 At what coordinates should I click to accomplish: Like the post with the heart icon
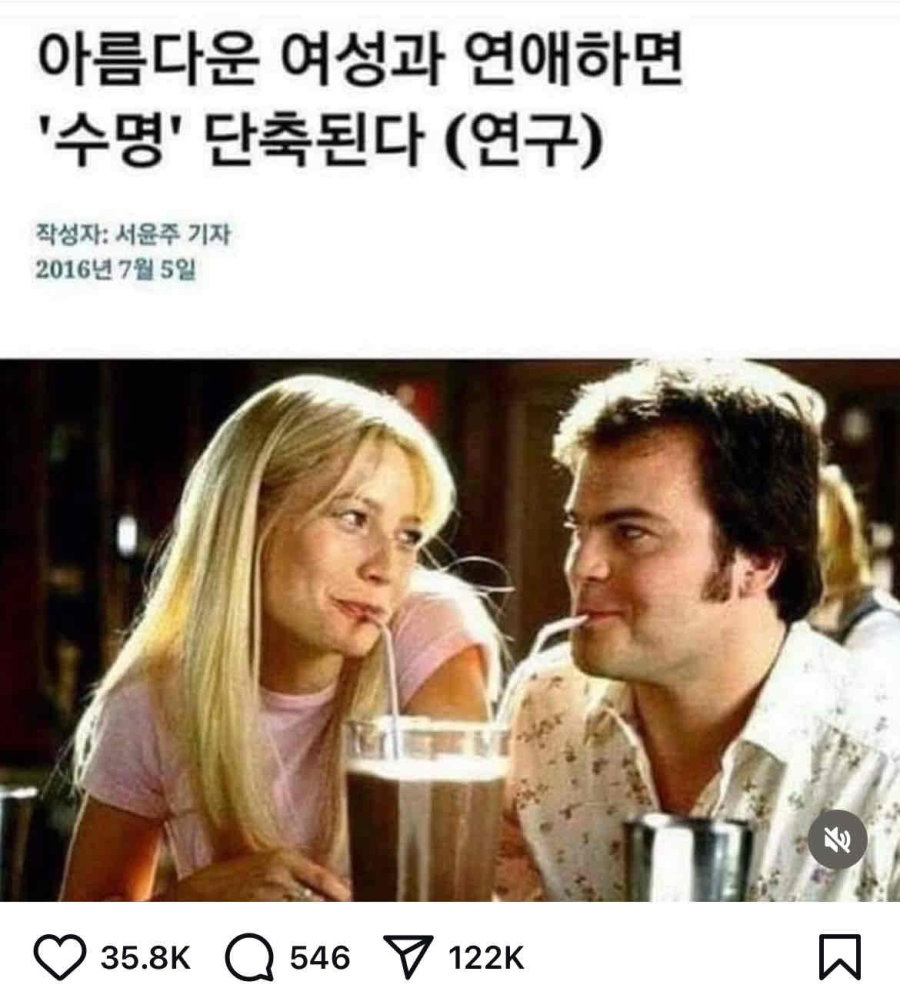(59, 957)
